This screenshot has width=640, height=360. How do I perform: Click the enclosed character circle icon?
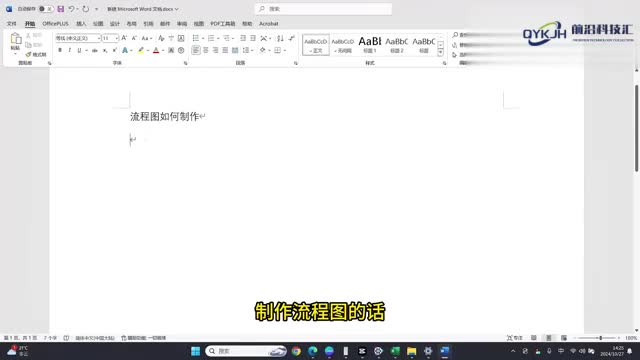pyautogui.click(x=181, y=50)
